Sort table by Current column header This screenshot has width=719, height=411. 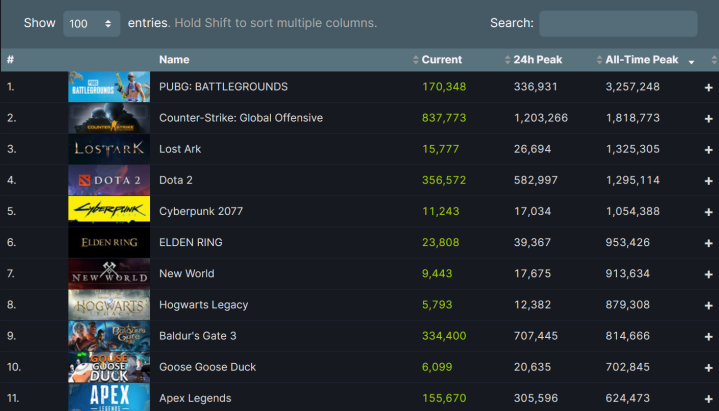pyautogui.click(x=442, y=60)
